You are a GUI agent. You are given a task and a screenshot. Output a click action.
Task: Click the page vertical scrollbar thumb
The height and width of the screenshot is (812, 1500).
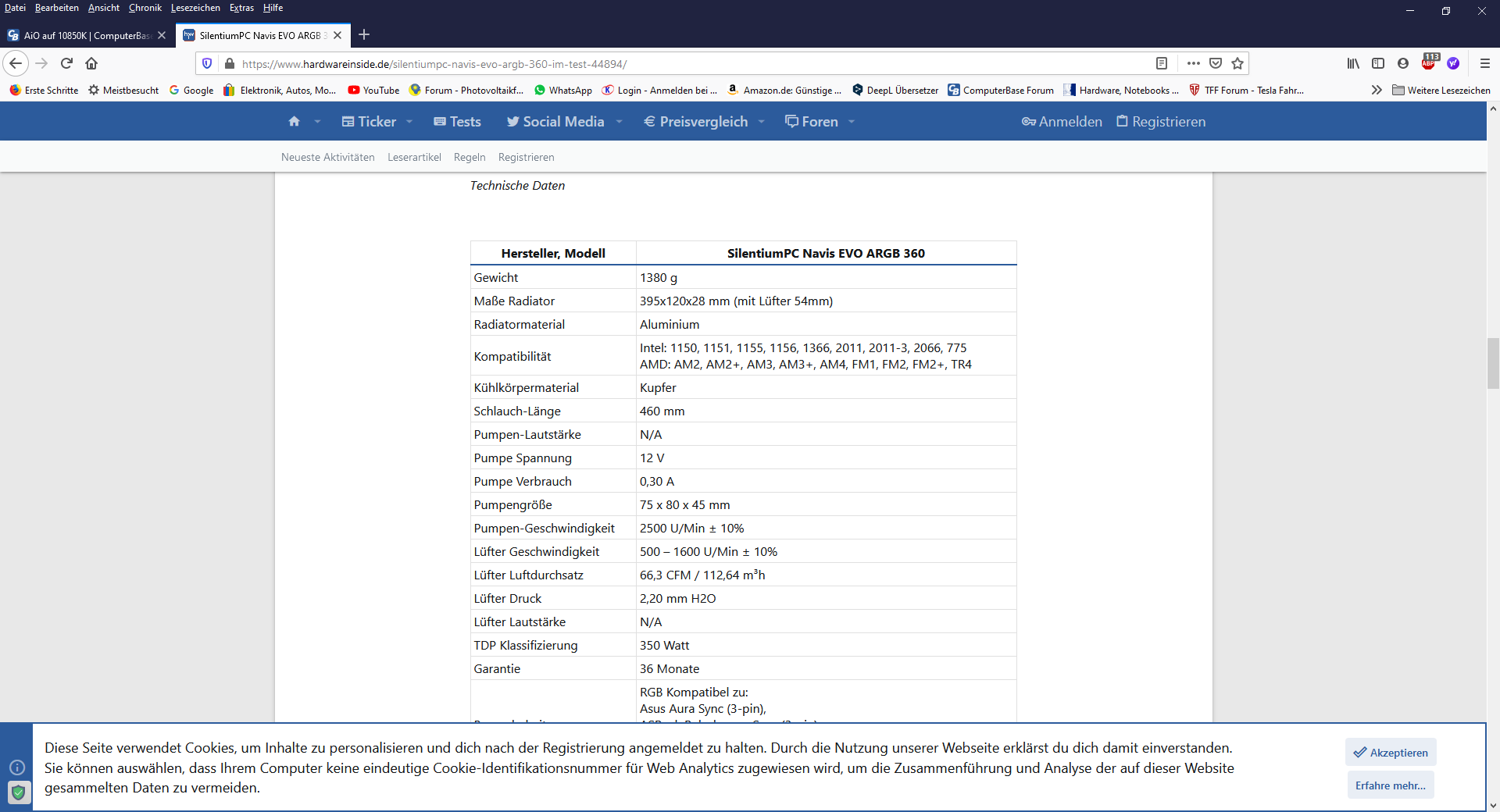point(1493,363)
